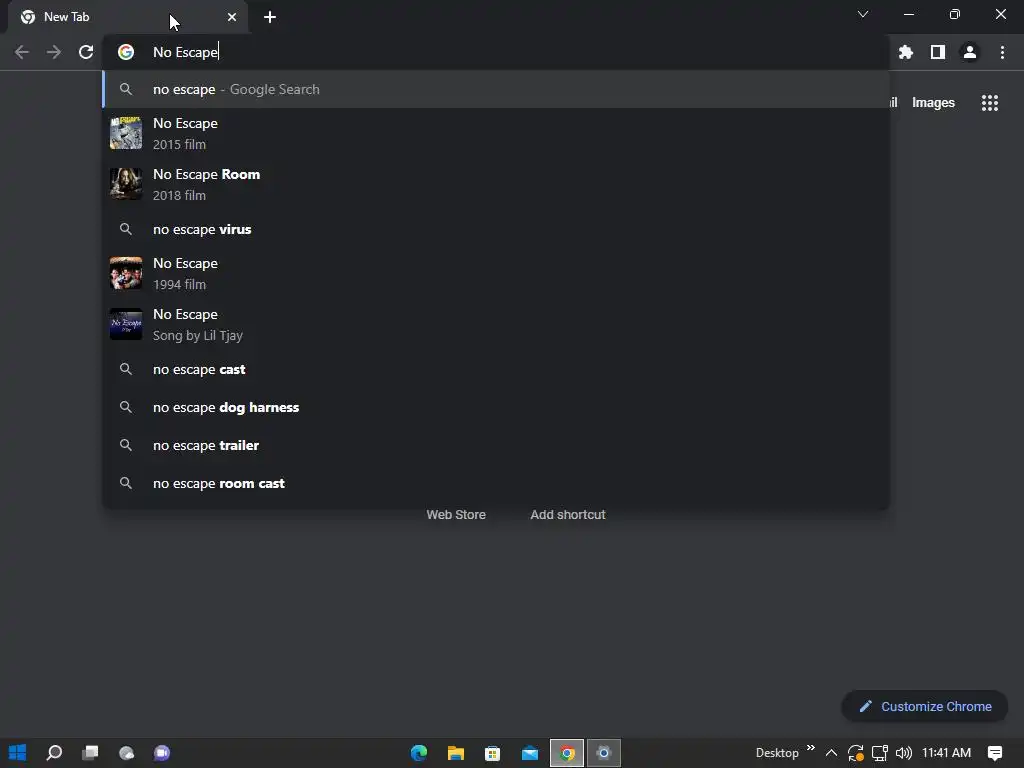
Task: Click the Google icon in the address bar
Action: (126, 52)
